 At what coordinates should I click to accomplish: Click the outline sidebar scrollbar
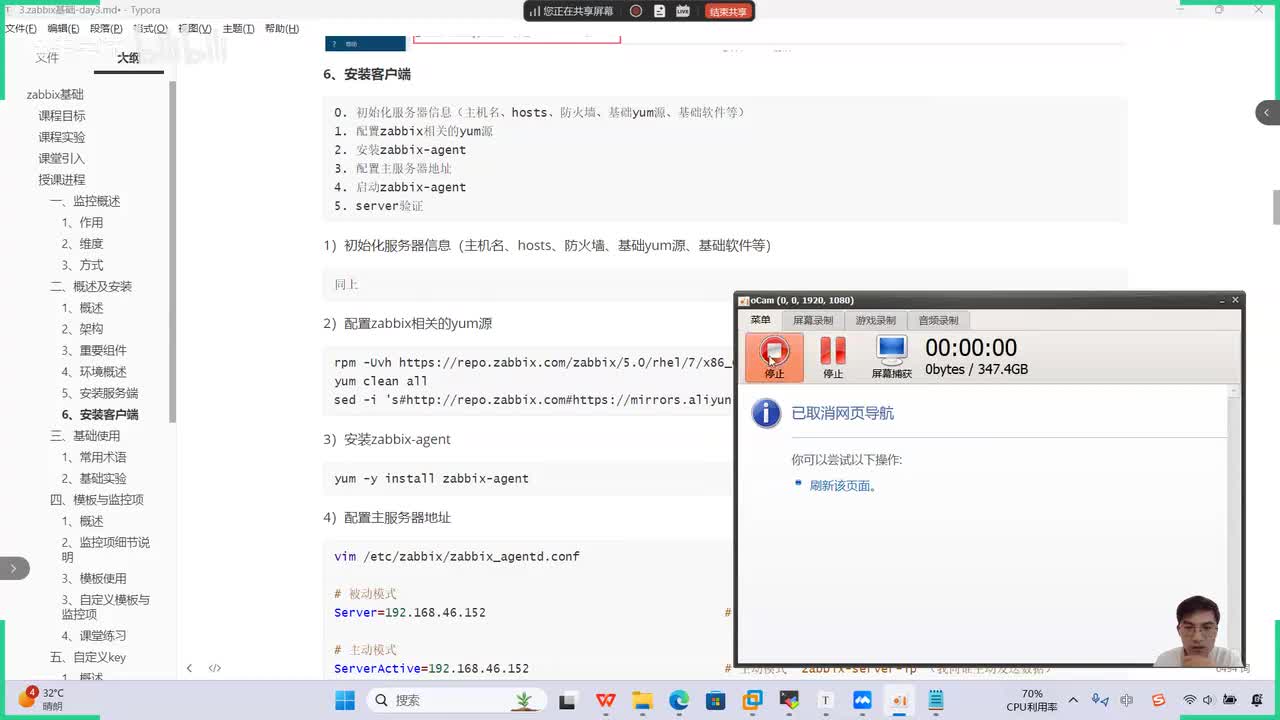[173, 250]
